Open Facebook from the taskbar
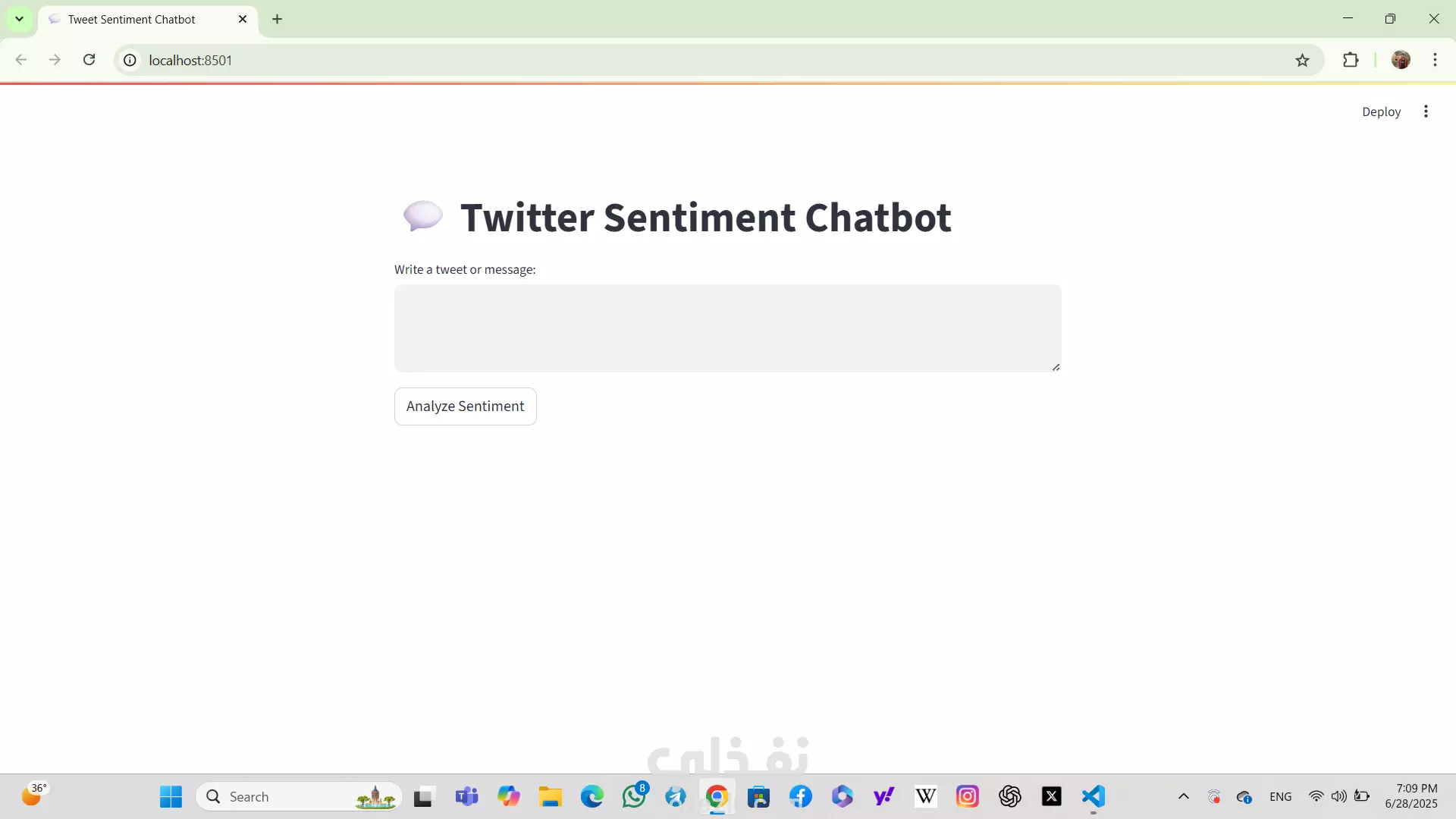Viewport: 1456px width, 819px height. tap(801, 796)
